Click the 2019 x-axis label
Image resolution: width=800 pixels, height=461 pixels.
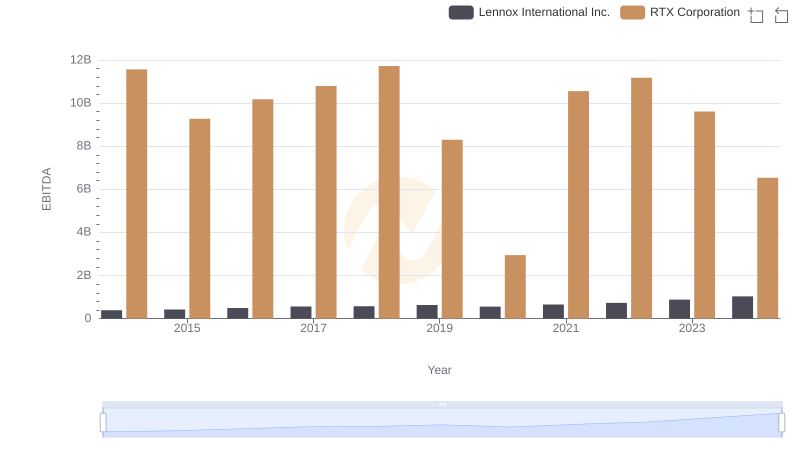439,328
